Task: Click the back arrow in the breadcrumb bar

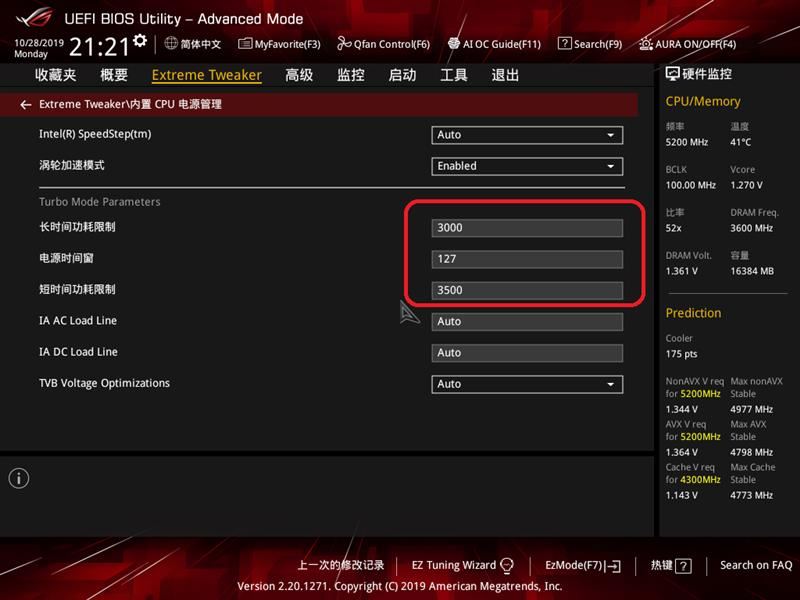Action: [26, 105]
